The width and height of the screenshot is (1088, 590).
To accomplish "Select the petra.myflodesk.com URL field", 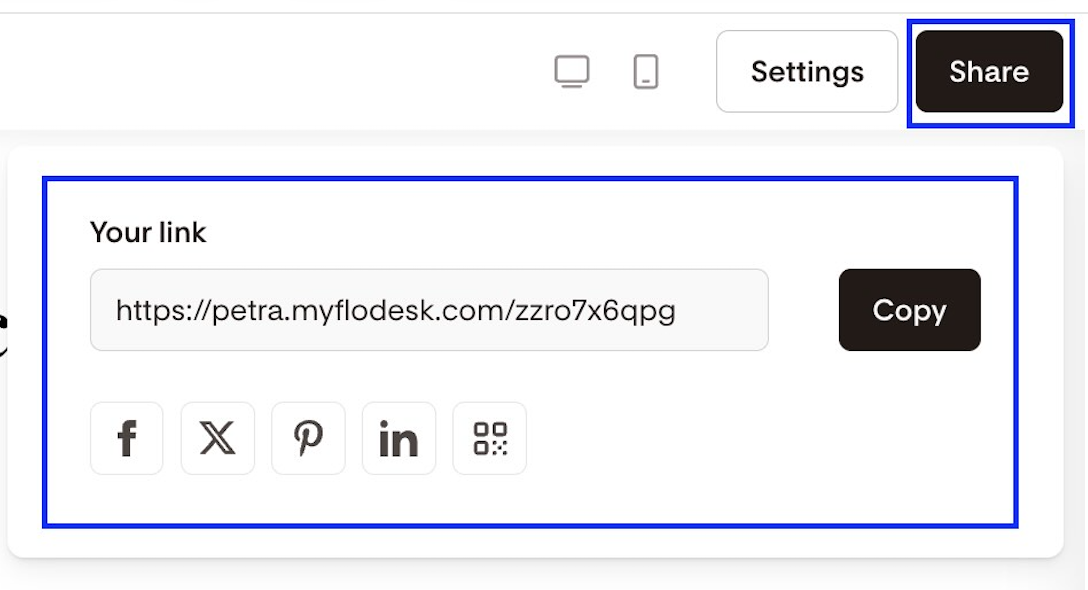I will pos(429,310).
